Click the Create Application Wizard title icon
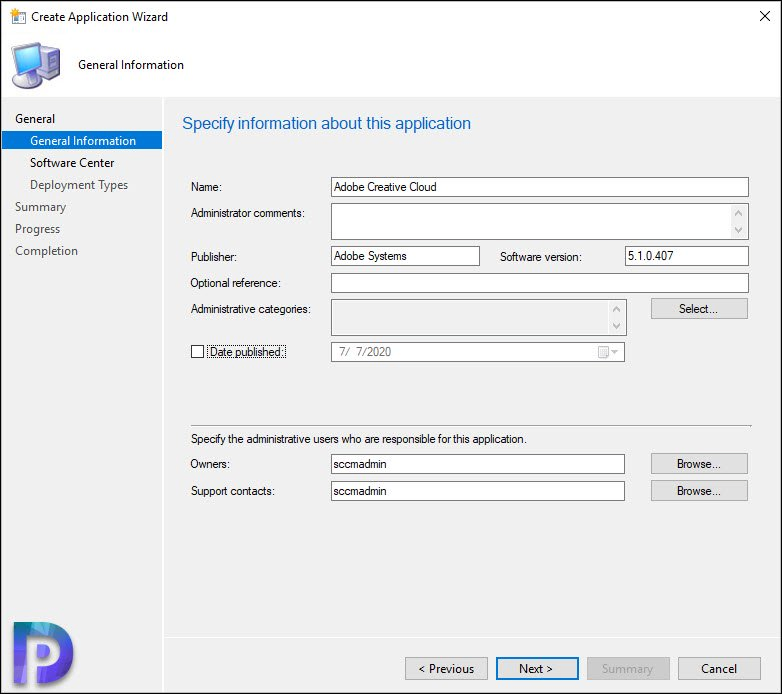Viewport: 782px width, 694px height. tap(18, 16)
